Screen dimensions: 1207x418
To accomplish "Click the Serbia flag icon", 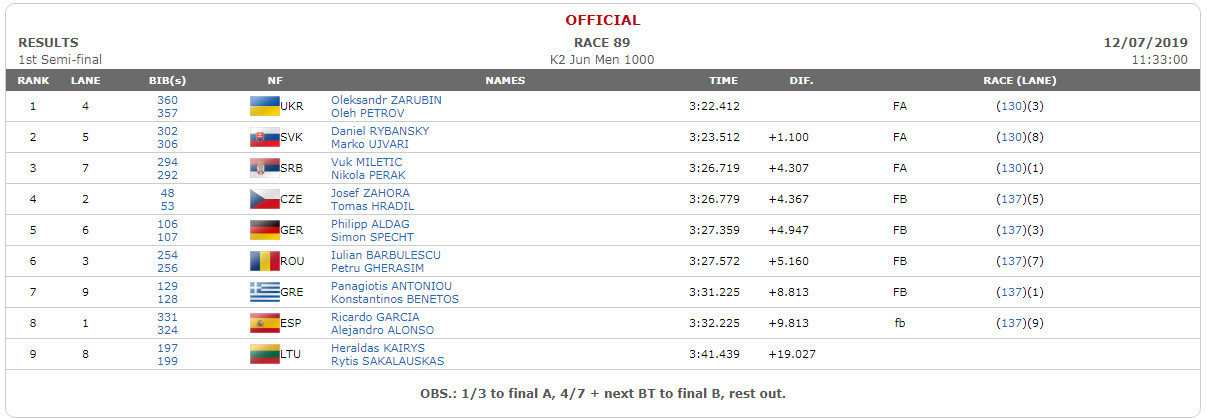I will point(264,169).
